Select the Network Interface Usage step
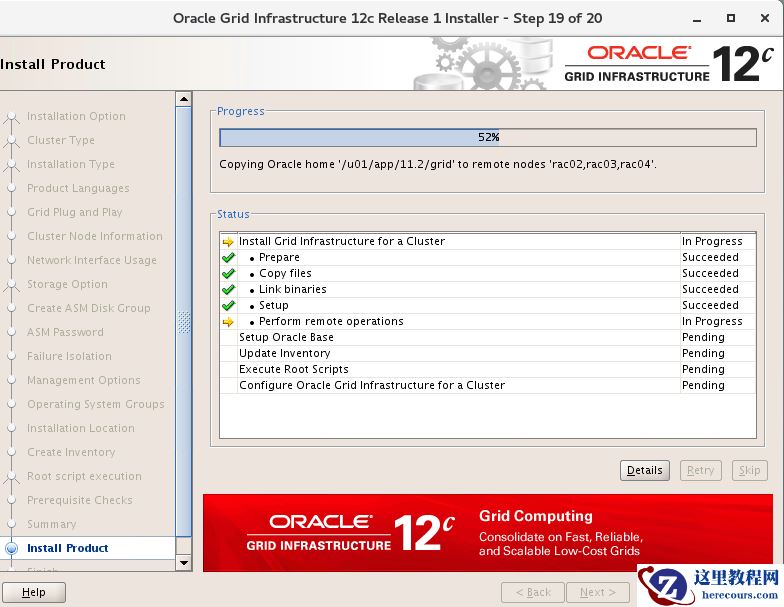The image size is (784, 607). pyautogui.click(x=92, y=260)
